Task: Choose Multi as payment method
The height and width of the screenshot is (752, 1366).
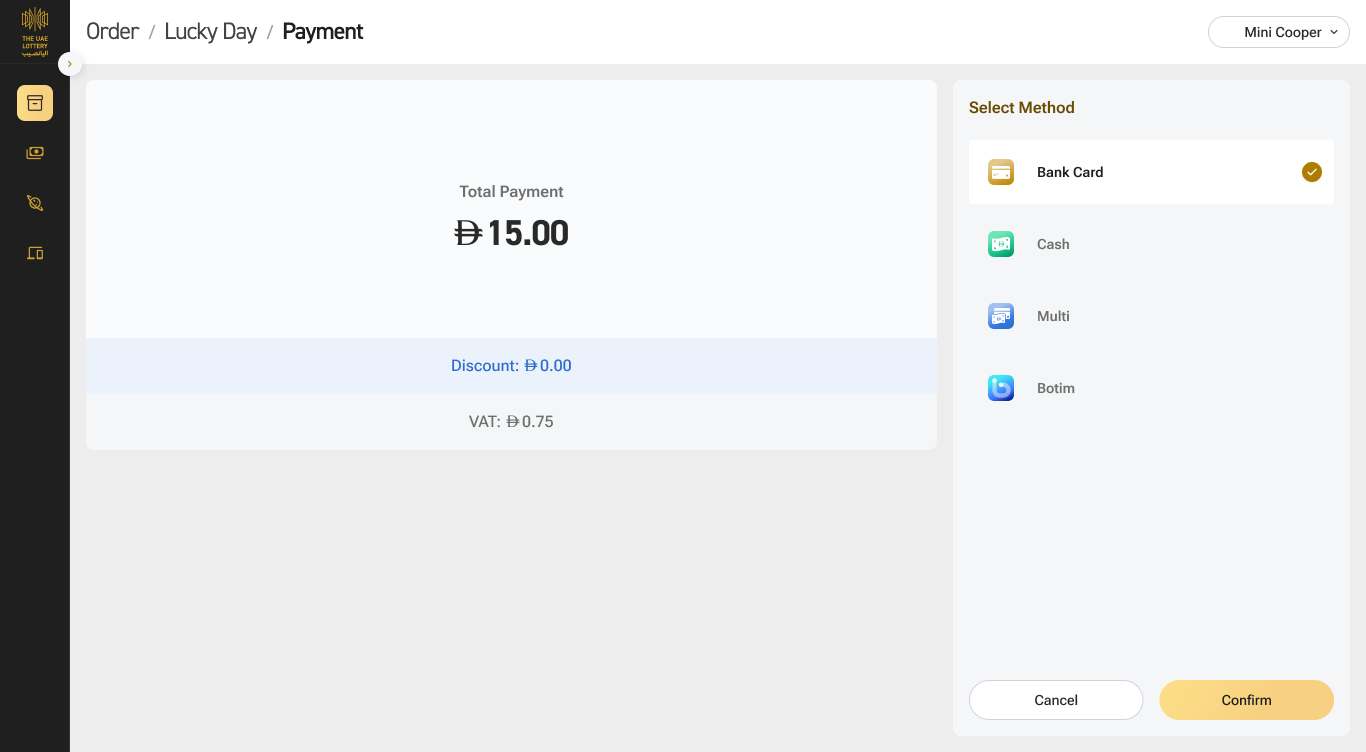Action: [x=1151, y=316]
